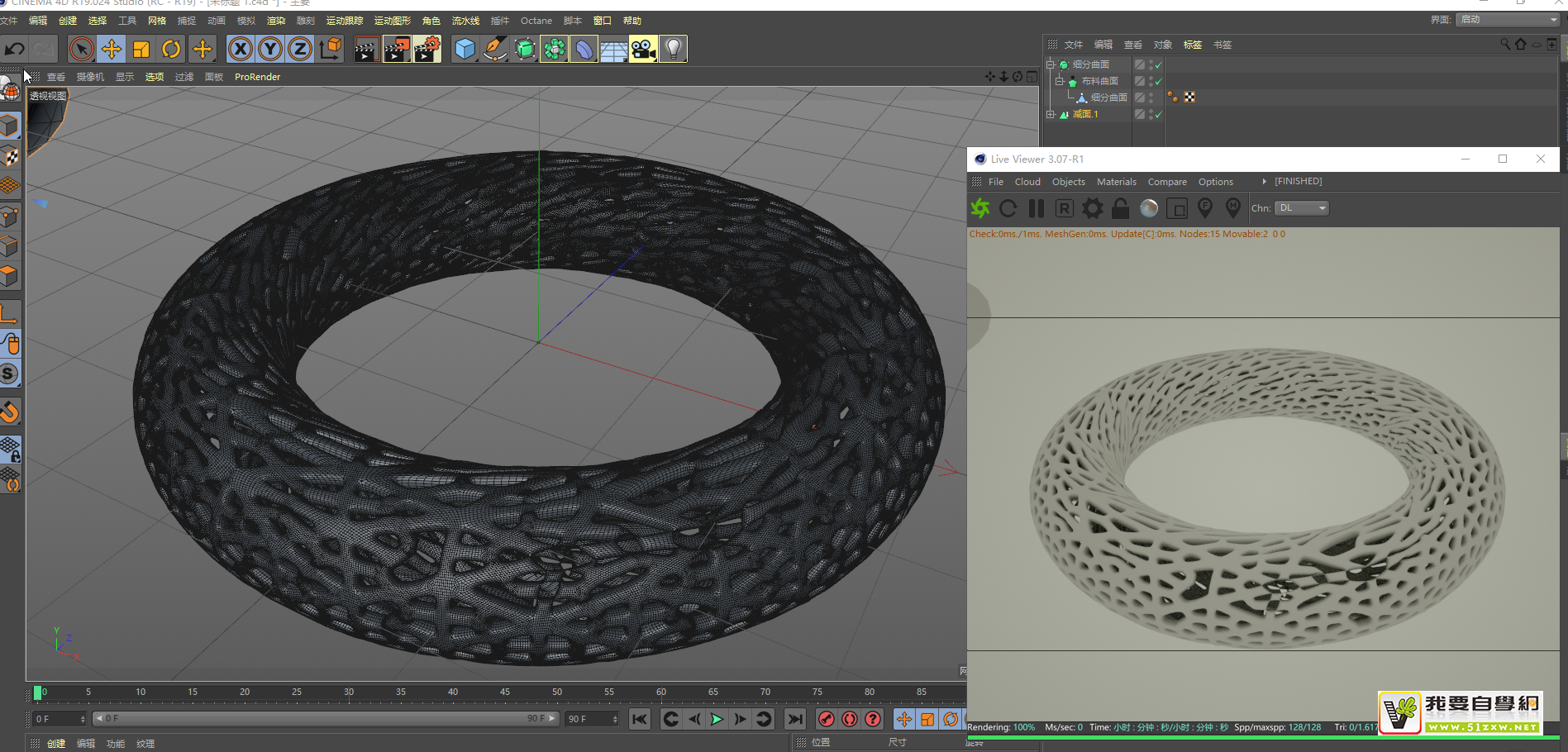This screenshot has height=752, width=1568.
Task: Add a camera object from the toolbar
Action: [643, 50]
